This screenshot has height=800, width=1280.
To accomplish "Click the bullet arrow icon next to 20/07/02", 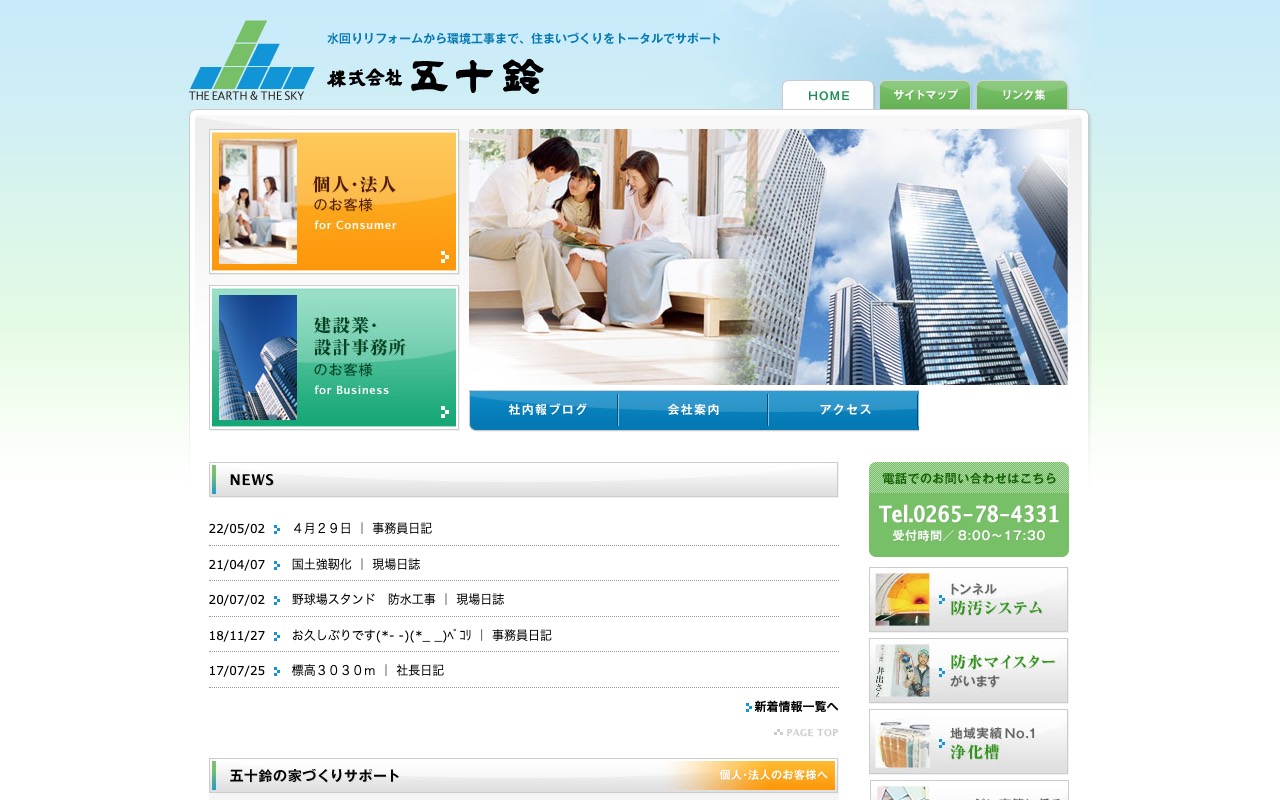I will (x=277, y=601).
